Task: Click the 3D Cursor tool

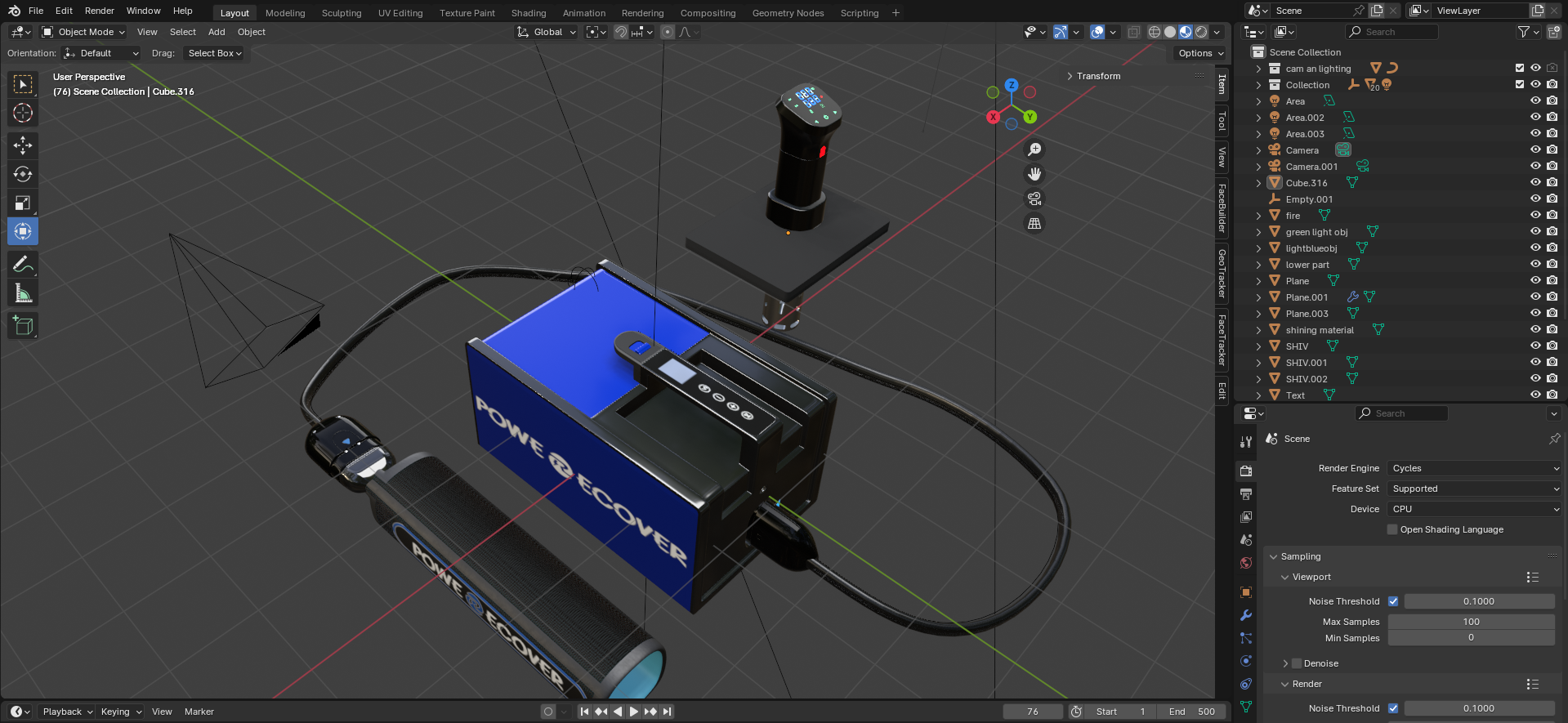Action: pyautogui.click(x=23, y=113)
